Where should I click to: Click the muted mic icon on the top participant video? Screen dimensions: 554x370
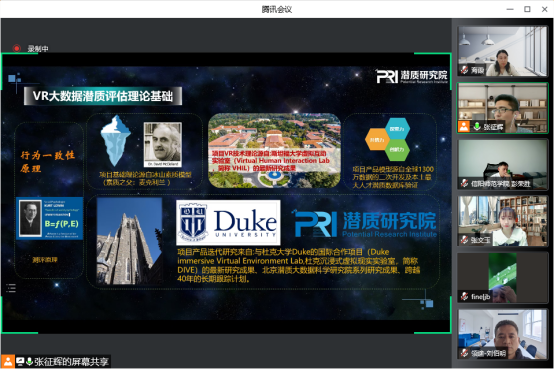click(465, 70)
